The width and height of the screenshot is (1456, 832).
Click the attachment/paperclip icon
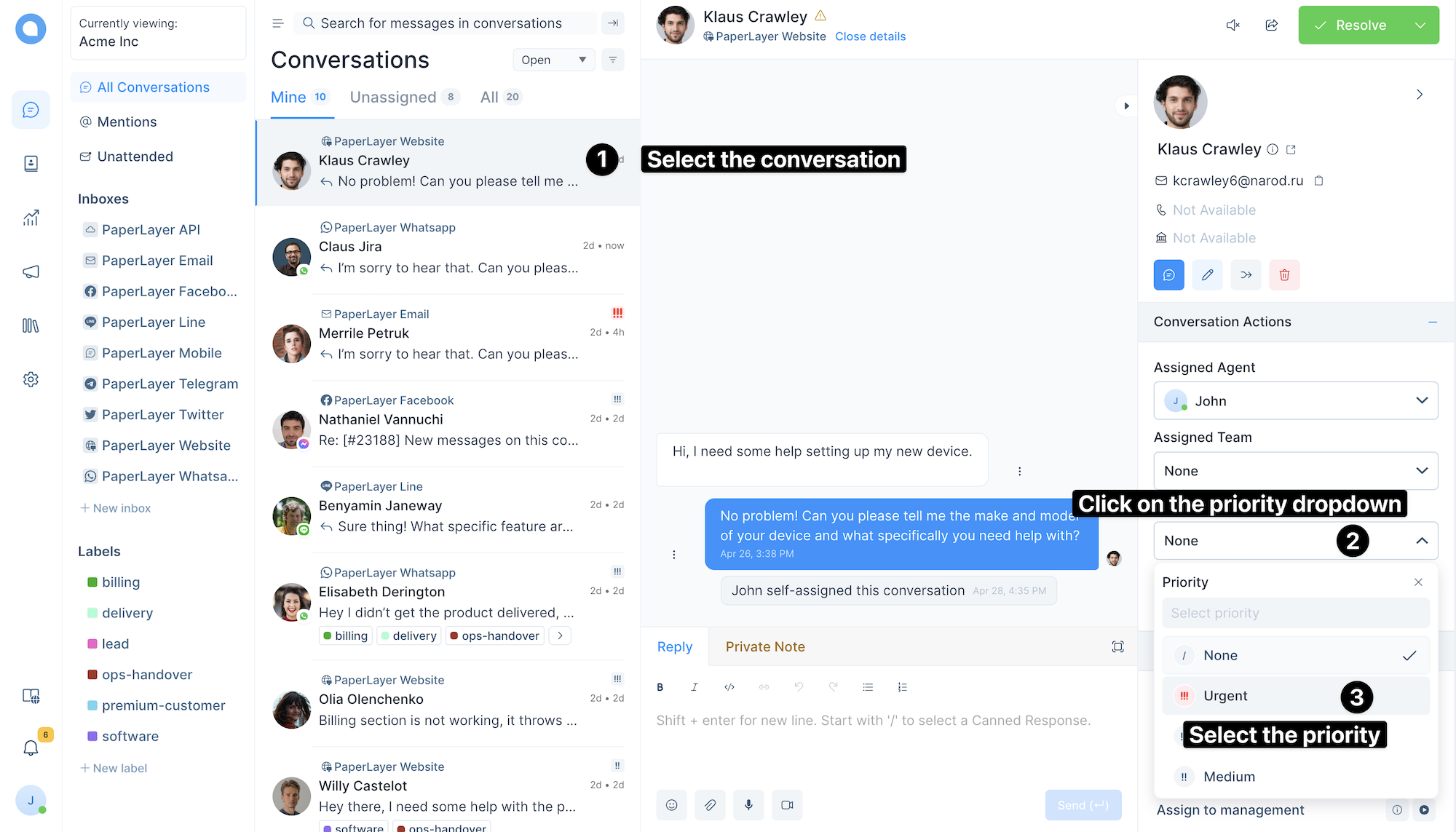coord(709,805)
